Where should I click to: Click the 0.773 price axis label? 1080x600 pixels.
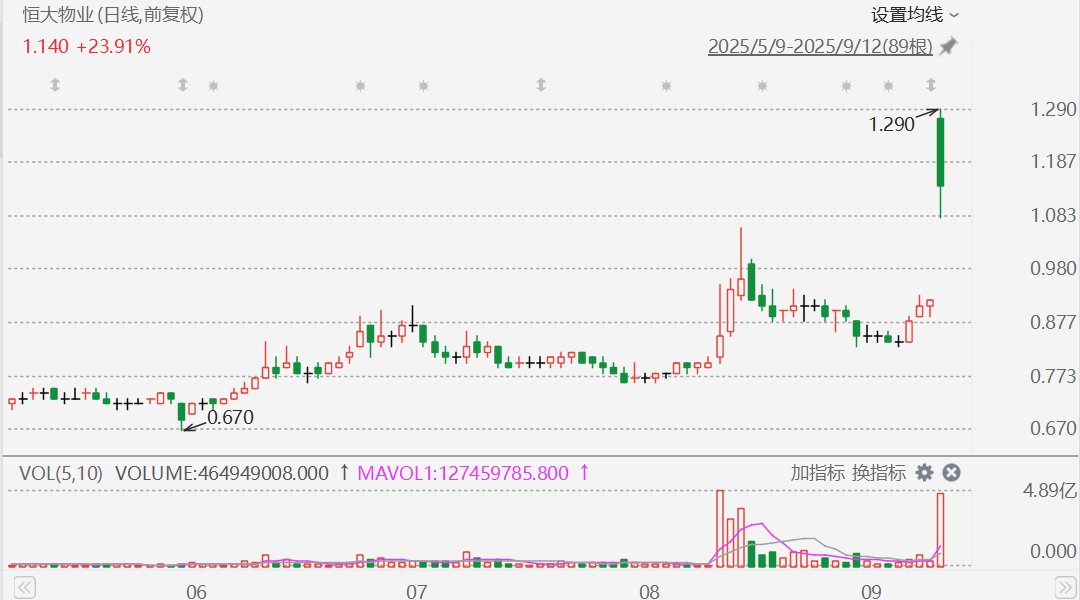(1052, 376)
